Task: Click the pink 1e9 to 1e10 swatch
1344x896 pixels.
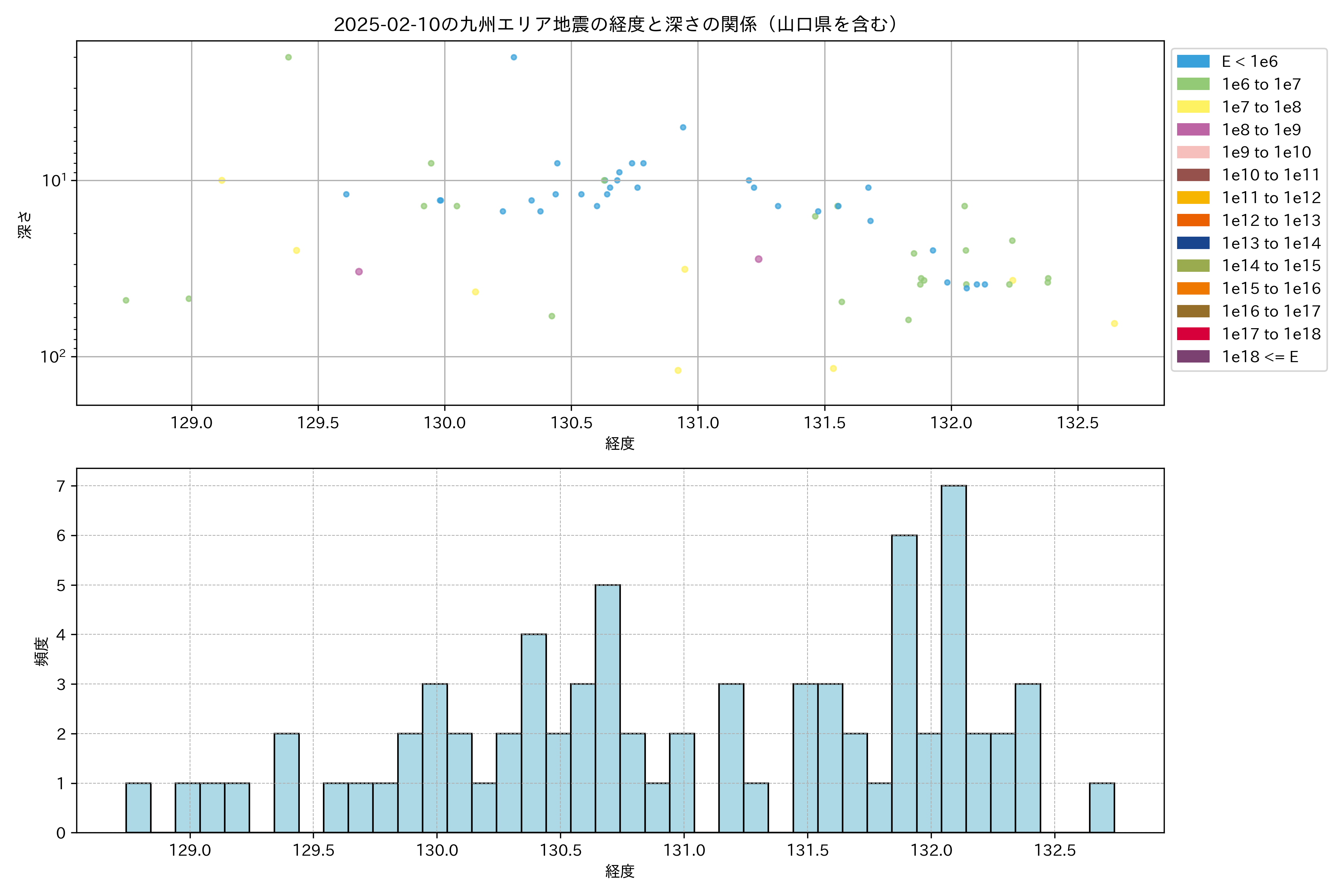Action: (x=1193, y=153)
